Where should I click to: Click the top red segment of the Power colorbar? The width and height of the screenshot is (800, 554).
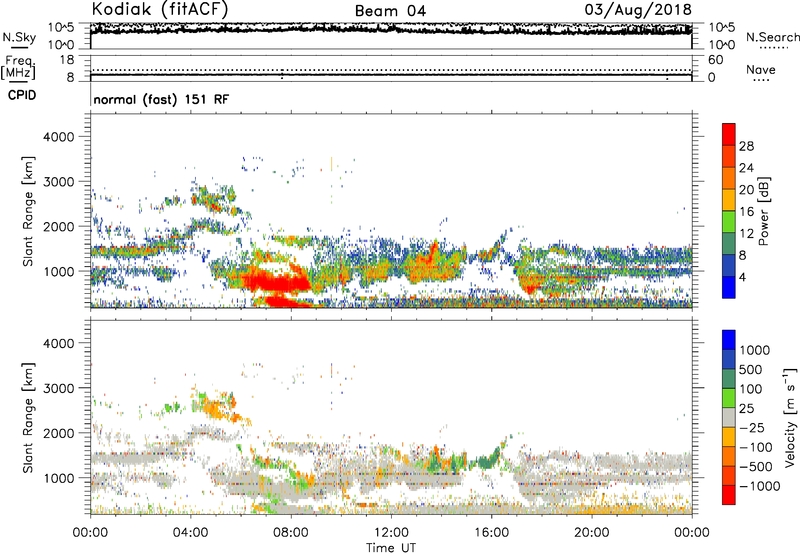tap(729, 134)
